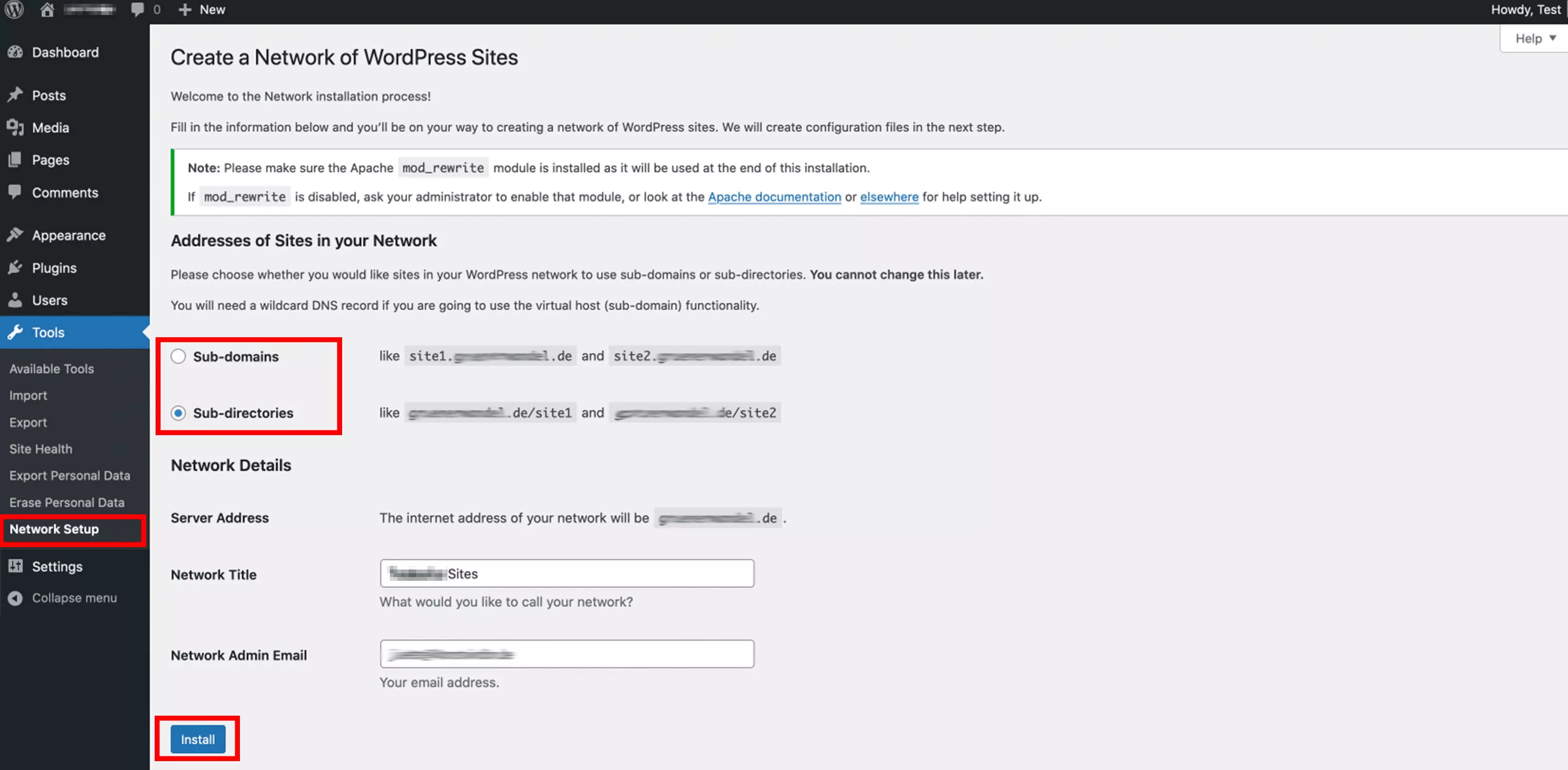Open Appearance settings

click(68, 235)
